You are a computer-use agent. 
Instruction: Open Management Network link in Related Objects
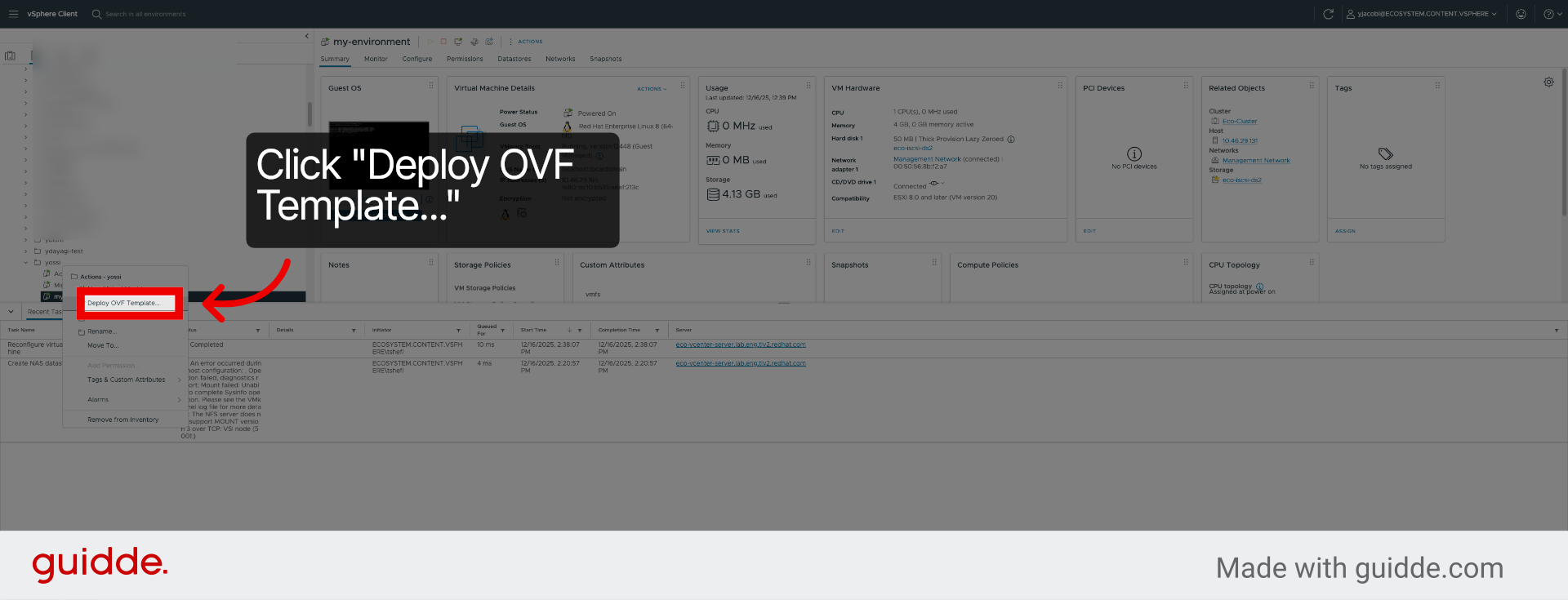click(x=1256, y=160)
